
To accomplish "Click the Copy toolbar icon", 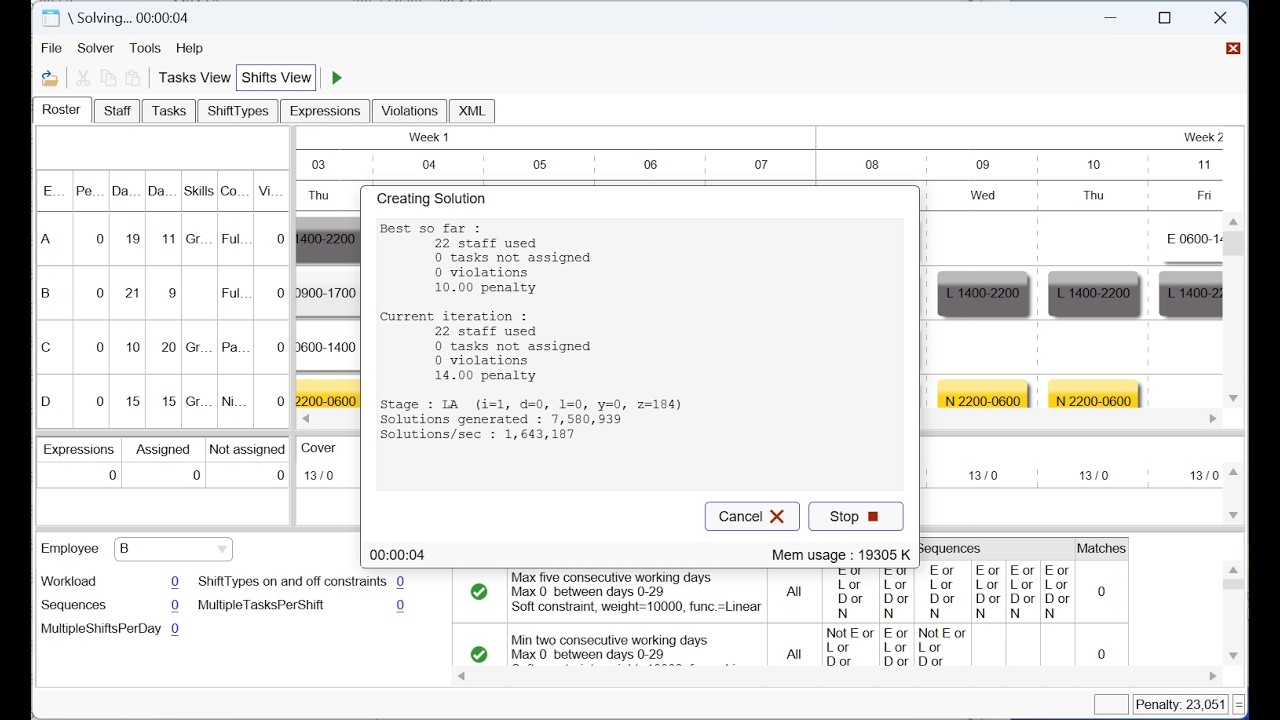I will (x=108, y=78).
